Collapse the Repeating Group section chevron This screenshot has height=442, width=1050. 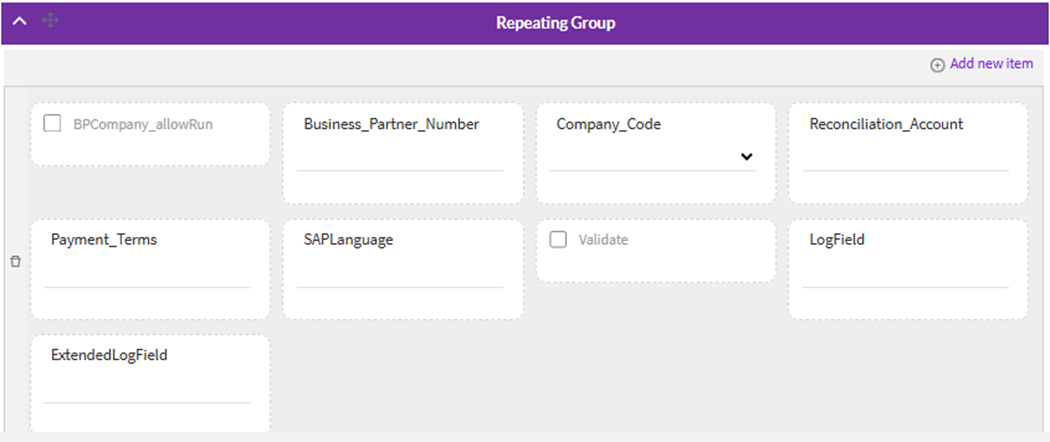pos(19,21)
